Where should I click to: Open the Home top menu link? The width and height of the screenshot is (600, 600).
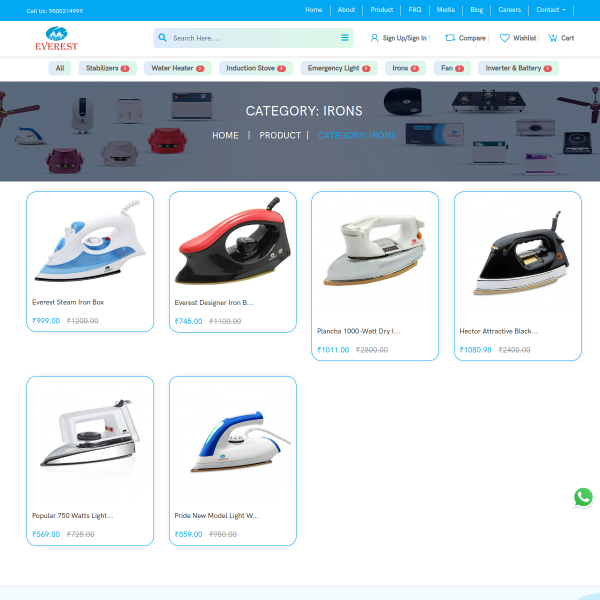[313, 10]
